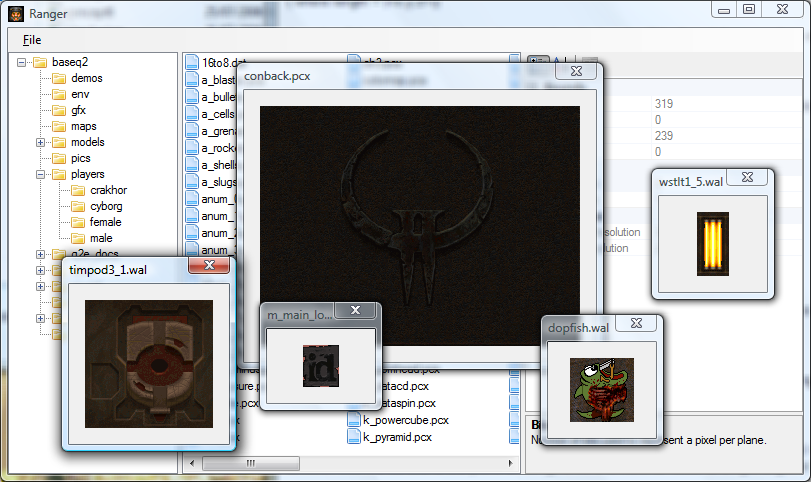Select the k_pyramid.pcx file

pos(396,437)
